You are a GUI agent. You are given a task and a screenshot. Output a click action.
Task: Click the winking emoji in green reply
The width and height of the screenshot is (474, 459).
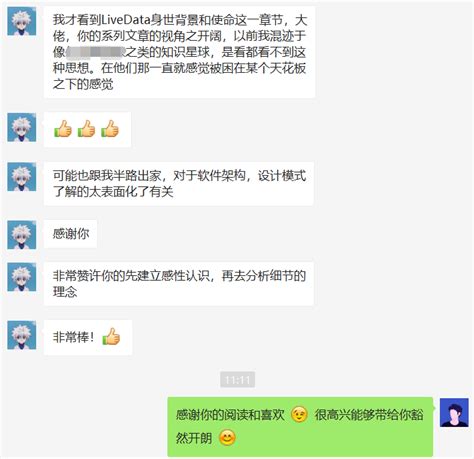(299, 415)
